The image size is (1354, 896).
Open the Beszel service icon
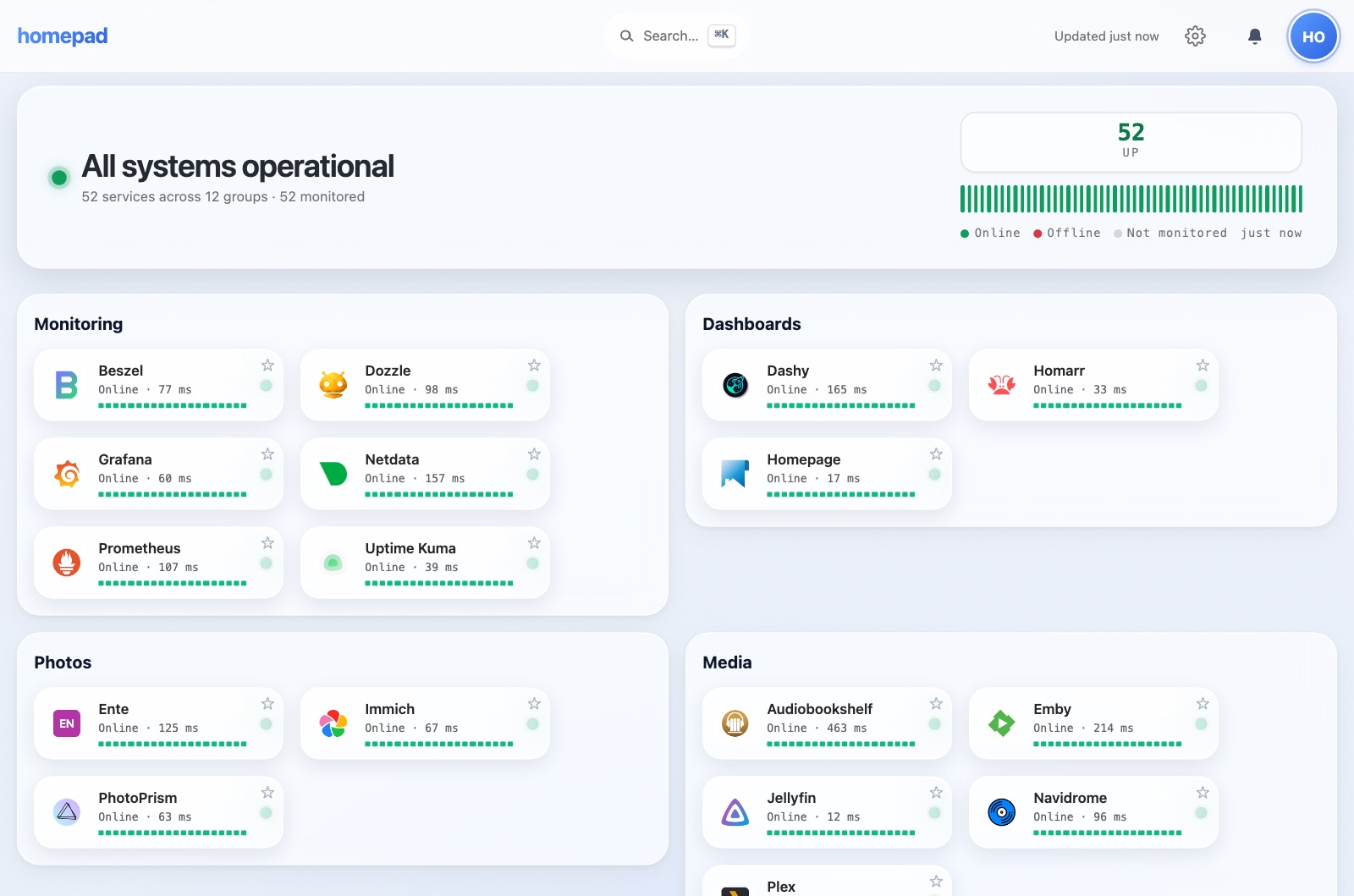coord(67,385)
